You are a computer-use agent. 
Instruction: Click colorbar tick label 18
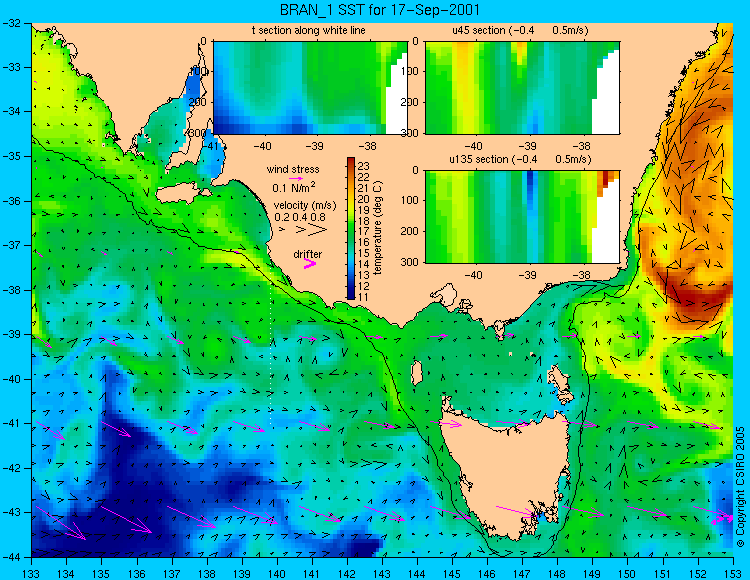tap(363, 221)
